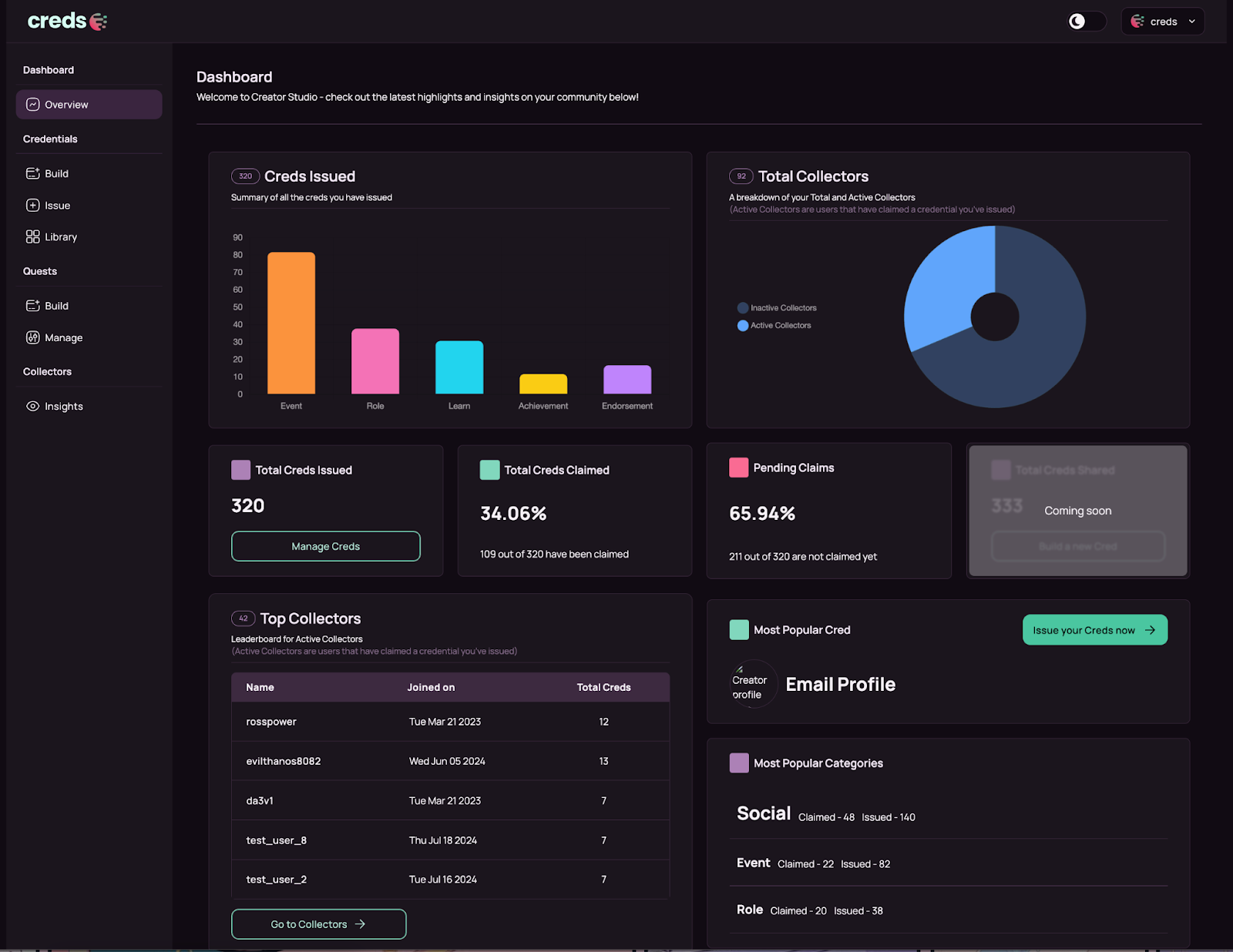Click Issue your Creds now button
1233x952 pixels.
tap(1094, 630)
